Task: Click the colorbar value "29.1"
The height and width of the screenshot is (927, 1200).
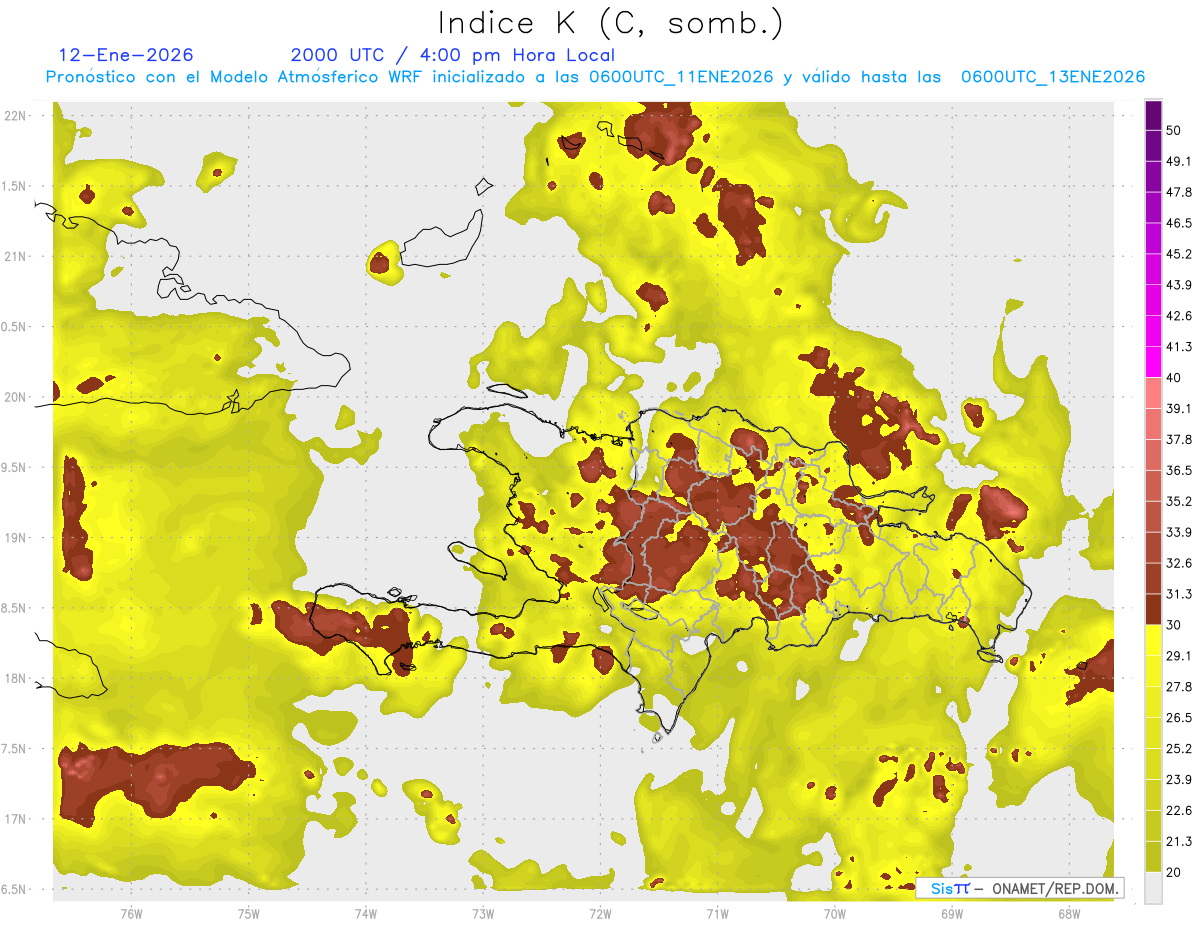Action: tap(1179, 656)
